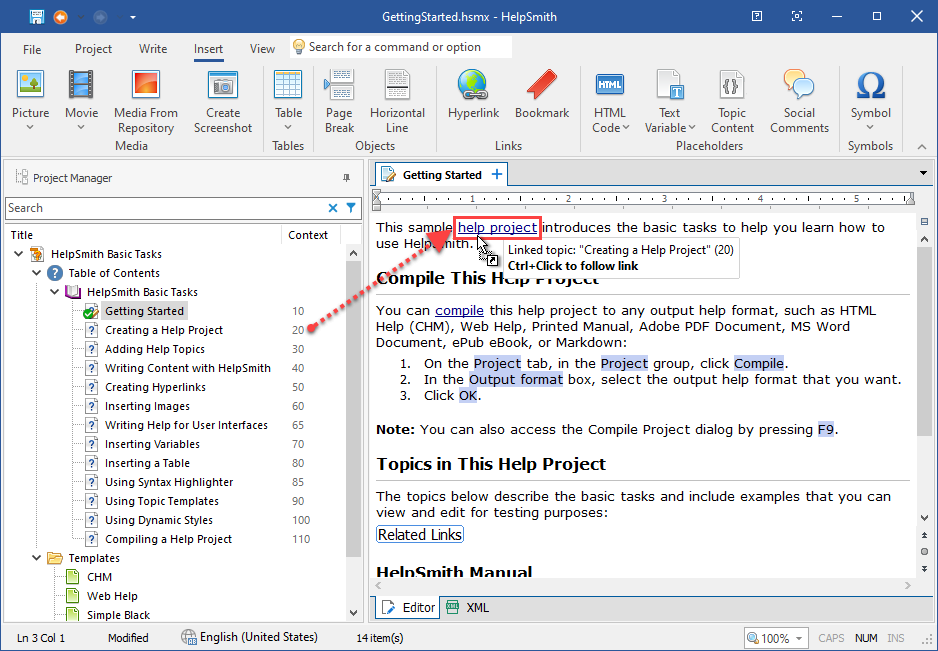This screenshot has height=651, width=938.
Task: Click the Save icon in title bar
Action: click(36, 17)
